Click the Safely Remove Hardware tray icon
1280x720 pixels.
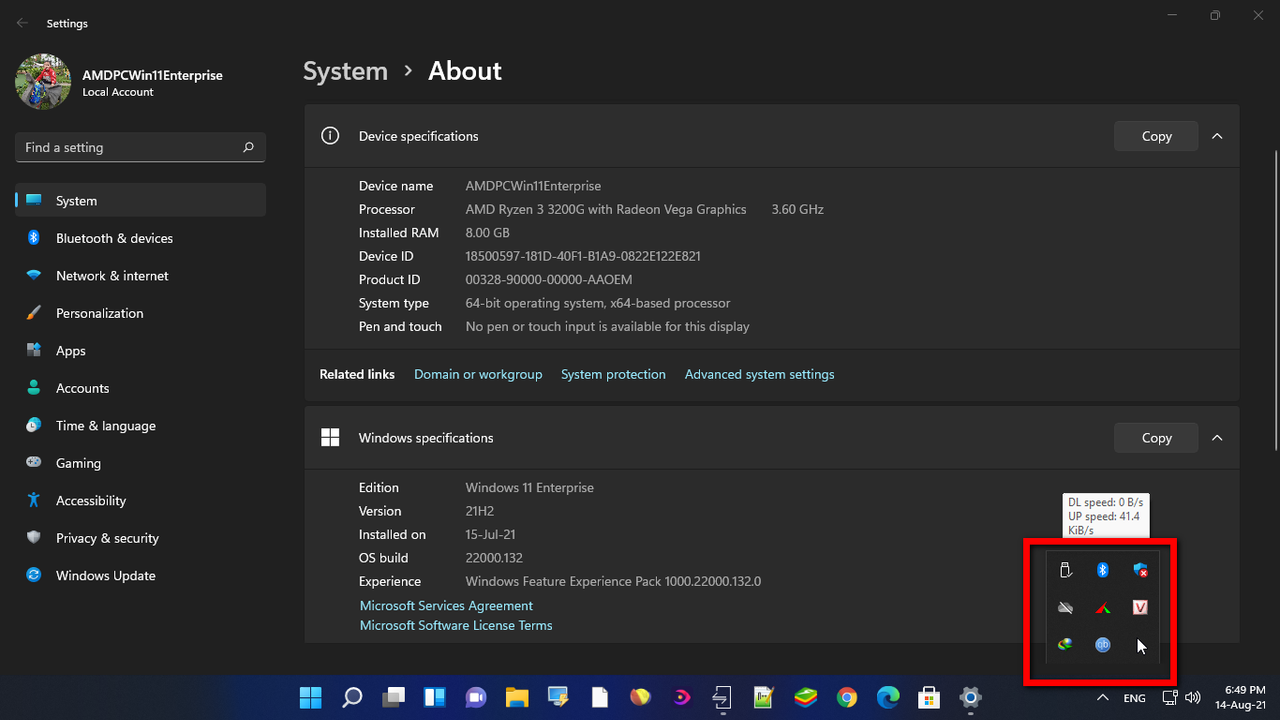click(1065, 570)
